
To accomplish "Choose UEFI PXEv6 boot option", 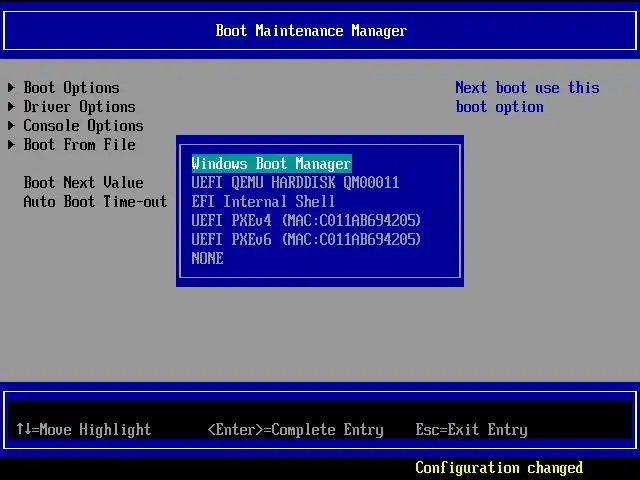I will [x=306, y=239].
